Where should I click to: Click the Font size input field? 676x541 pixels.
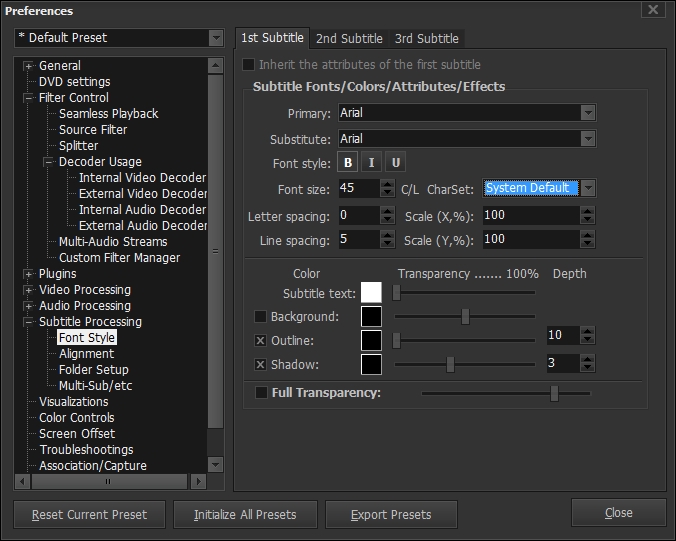[x=359, y=188]
